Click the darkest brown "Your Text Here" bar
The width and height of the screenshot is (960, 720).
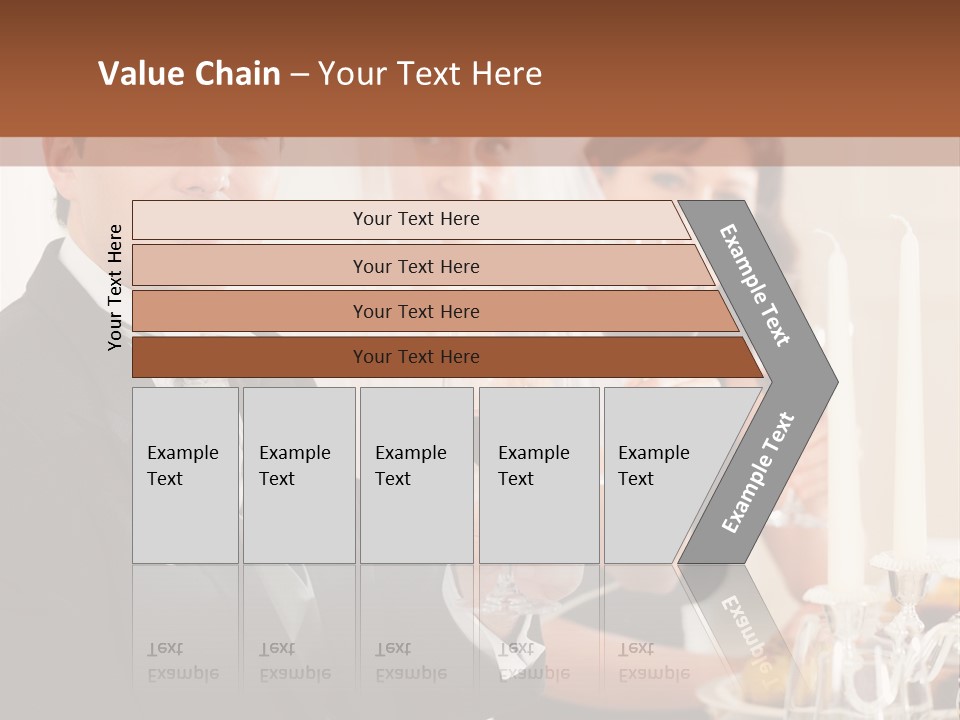(415, 357)
